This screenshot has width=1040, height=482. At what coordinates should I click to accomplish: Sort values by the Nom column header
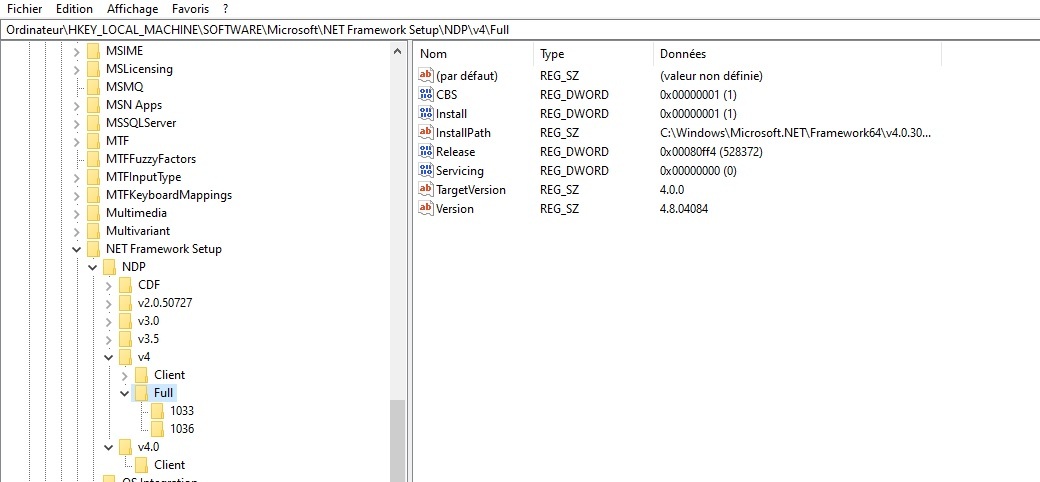click(x=473, y=54)
